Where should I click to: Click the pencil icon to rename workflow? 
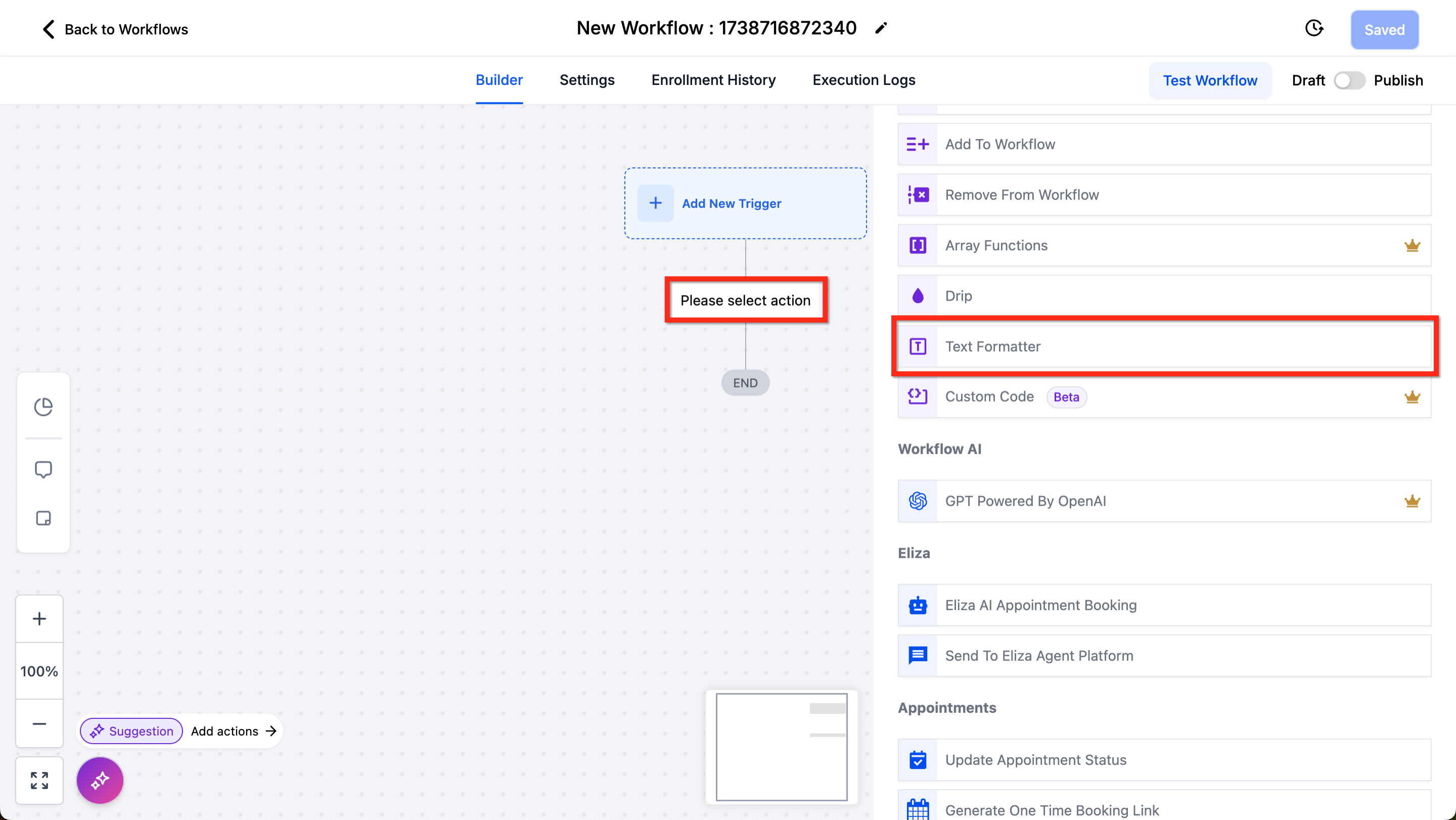click(881, 28)
